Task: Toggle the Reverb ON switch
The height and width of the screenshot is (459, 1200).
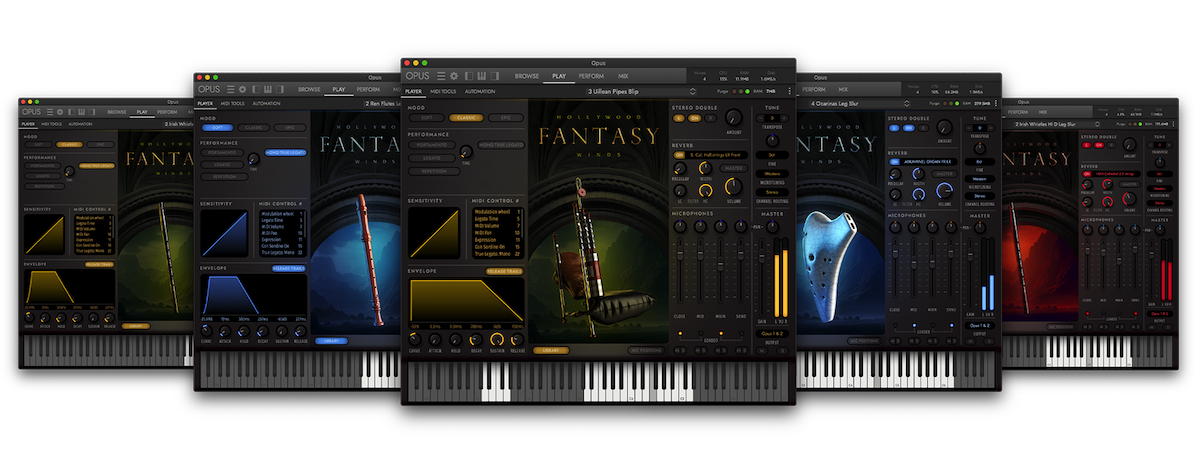Action: pos(679,155)
